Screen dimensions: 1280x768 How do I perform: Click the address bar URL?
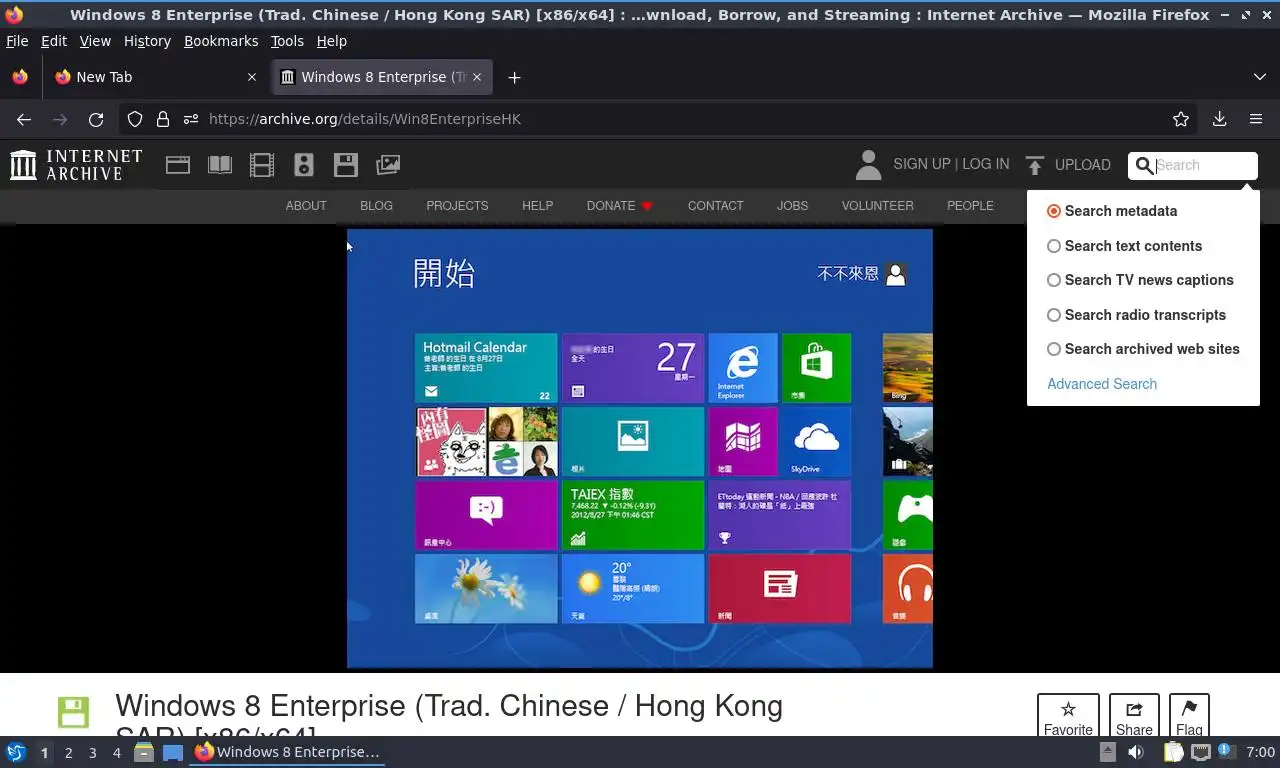365,119
